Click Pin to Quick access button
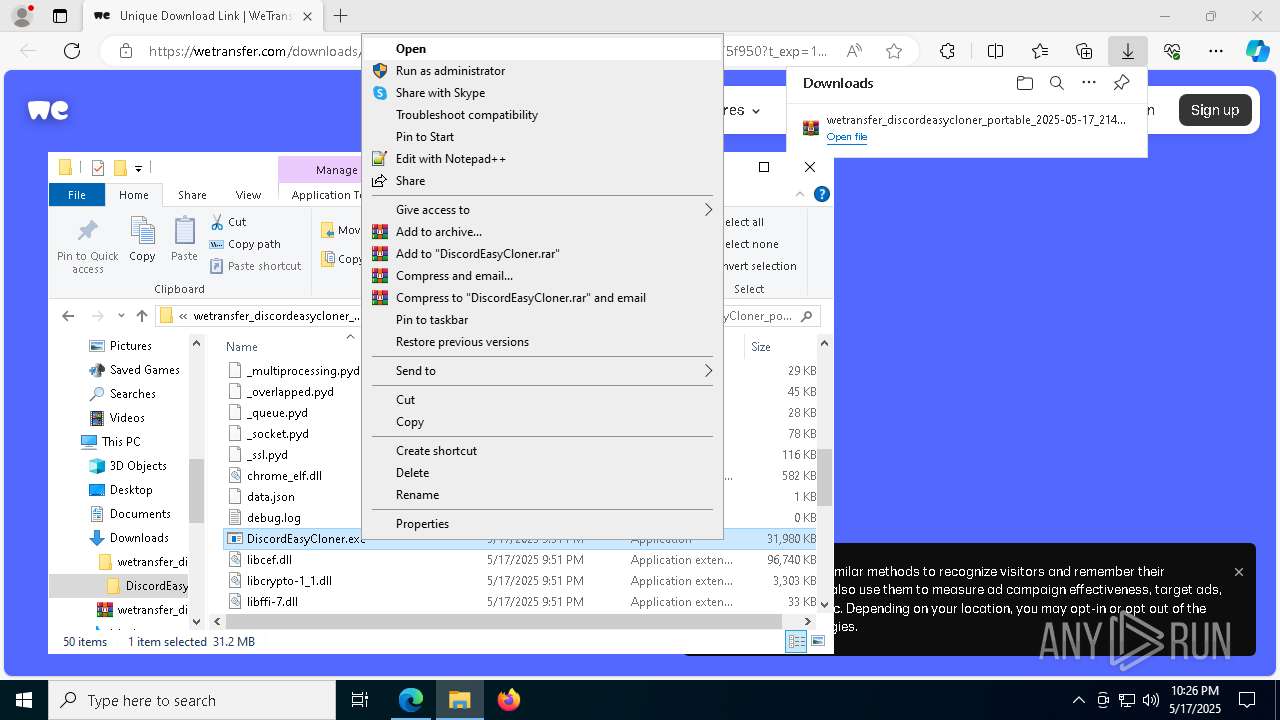Image resolution: width=1280 pixels, height=720 pixels. tap(88, 246)
